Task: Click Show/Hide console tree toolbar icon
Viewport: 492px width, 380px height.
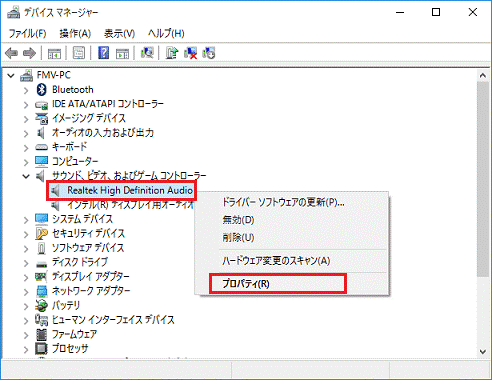Action: pos(54,53)
